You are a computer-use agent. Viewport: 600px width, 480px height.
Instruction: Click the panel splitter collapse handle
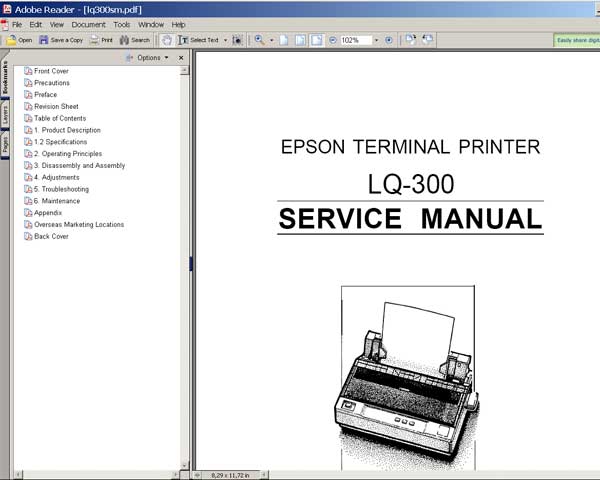coord(191,264)
